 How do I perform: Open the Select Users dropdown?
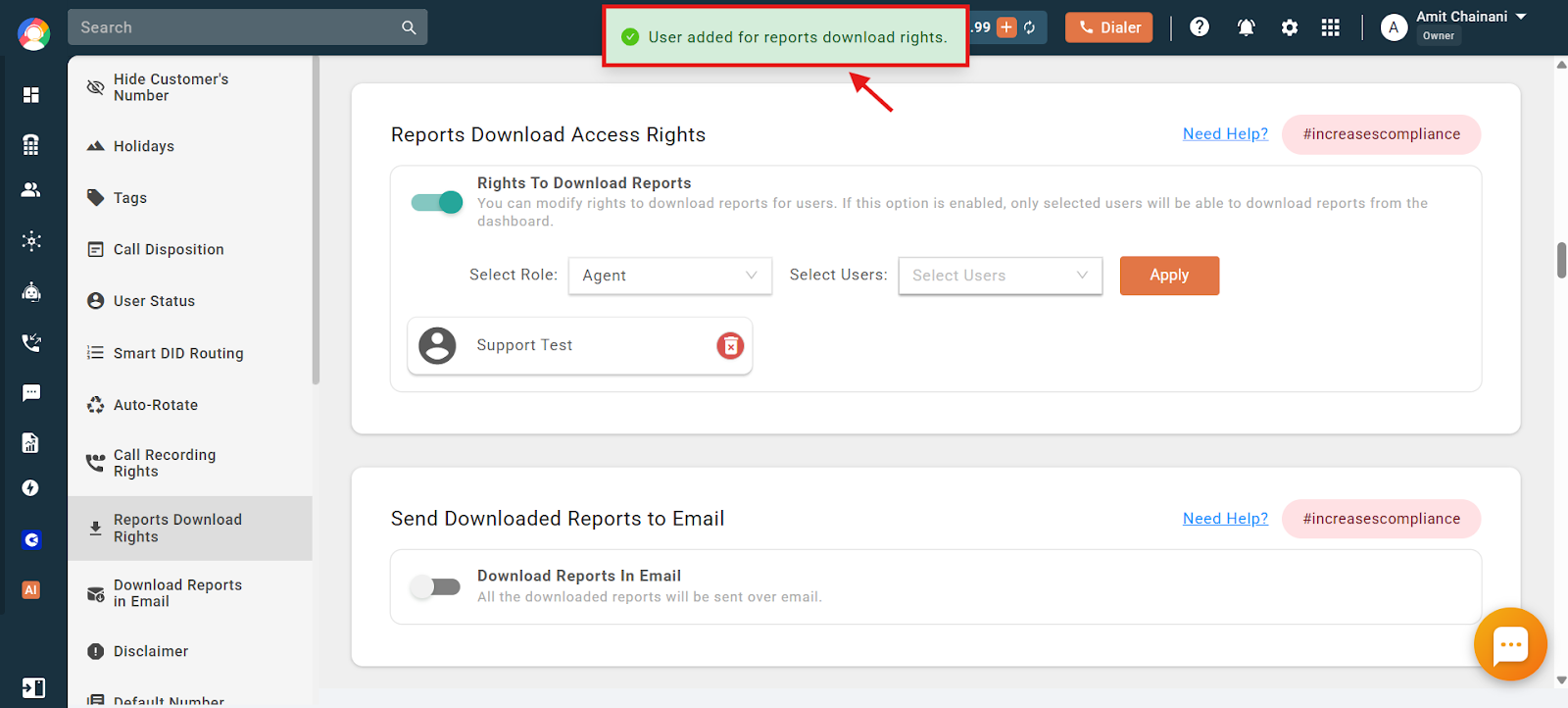point(1001,276)
